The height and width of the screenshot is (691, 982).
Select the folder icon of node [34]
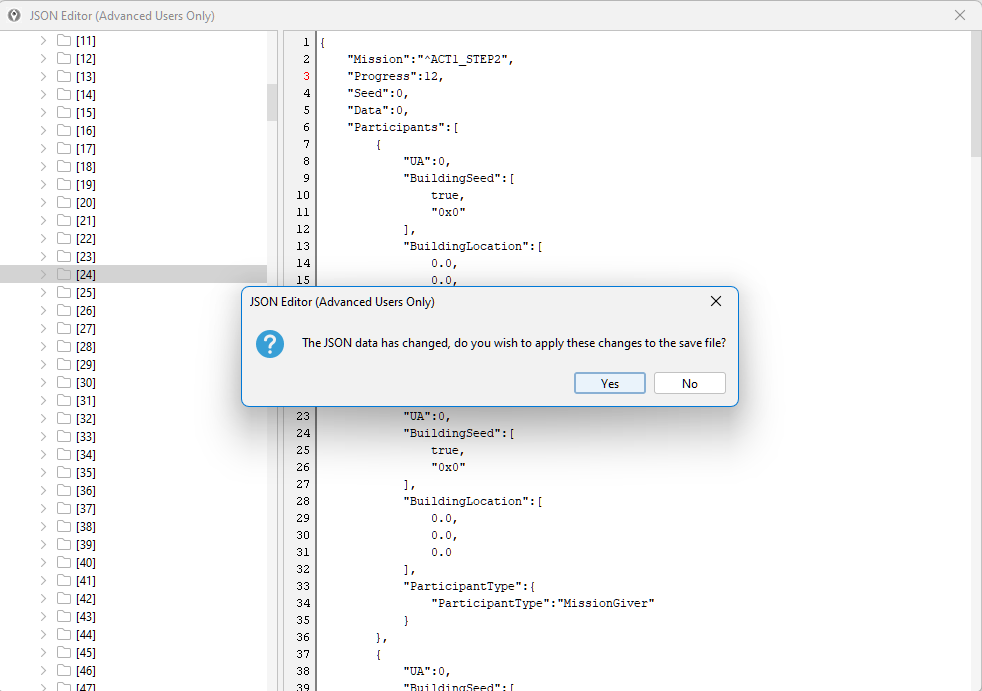pyautogui.click(x=64, y=455)
